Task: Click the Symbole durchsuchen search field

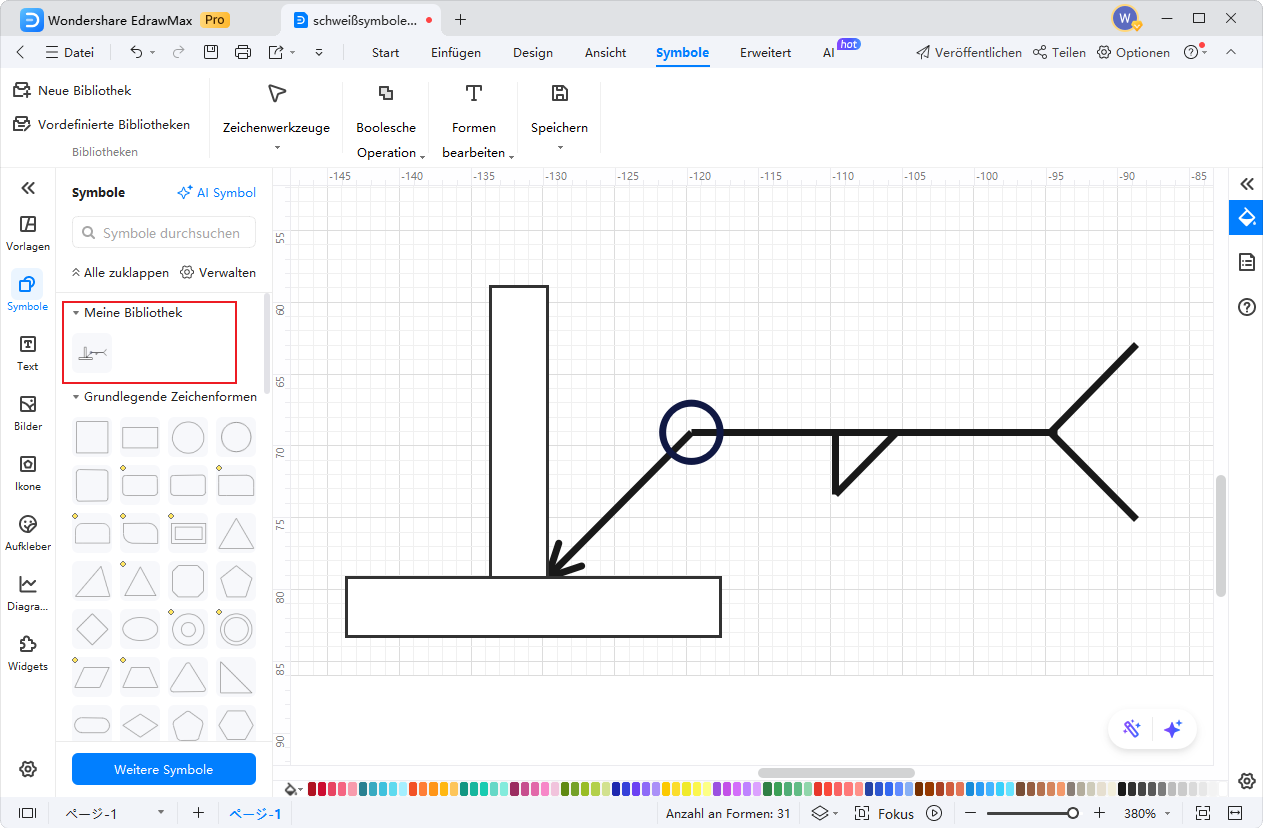Action: 164,233
